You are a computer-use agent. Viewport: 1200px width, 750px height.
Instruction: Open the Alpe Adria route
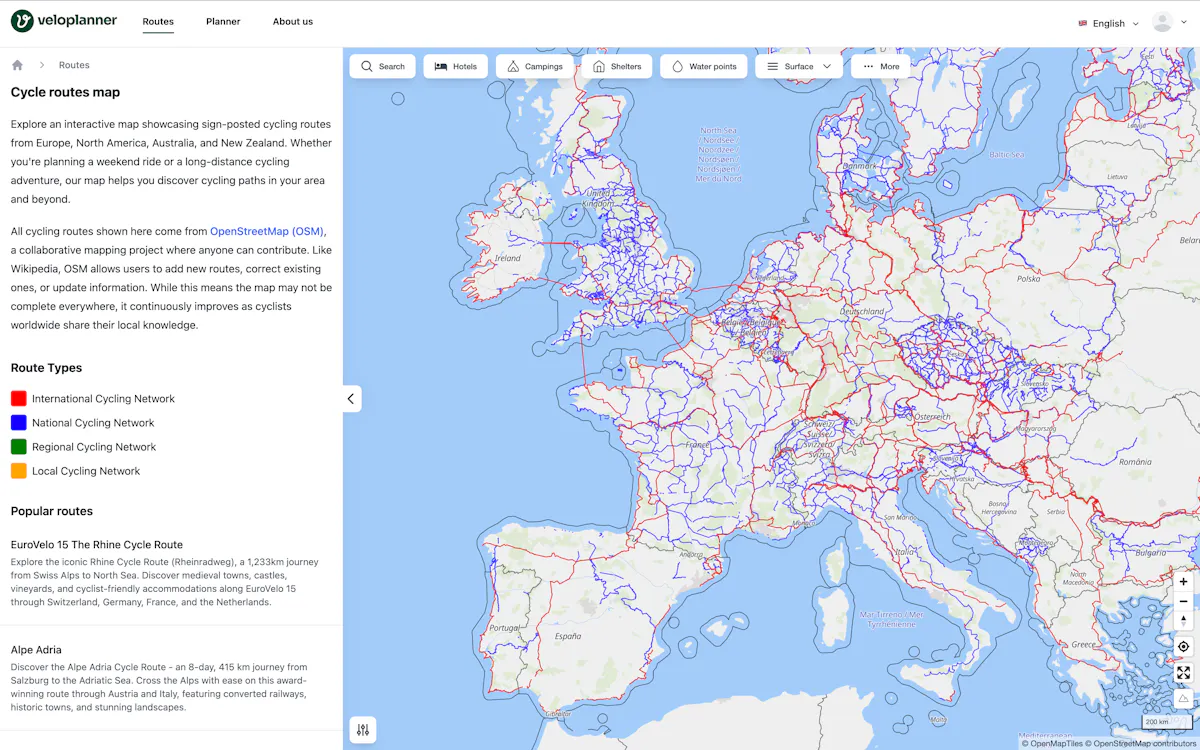36,650
